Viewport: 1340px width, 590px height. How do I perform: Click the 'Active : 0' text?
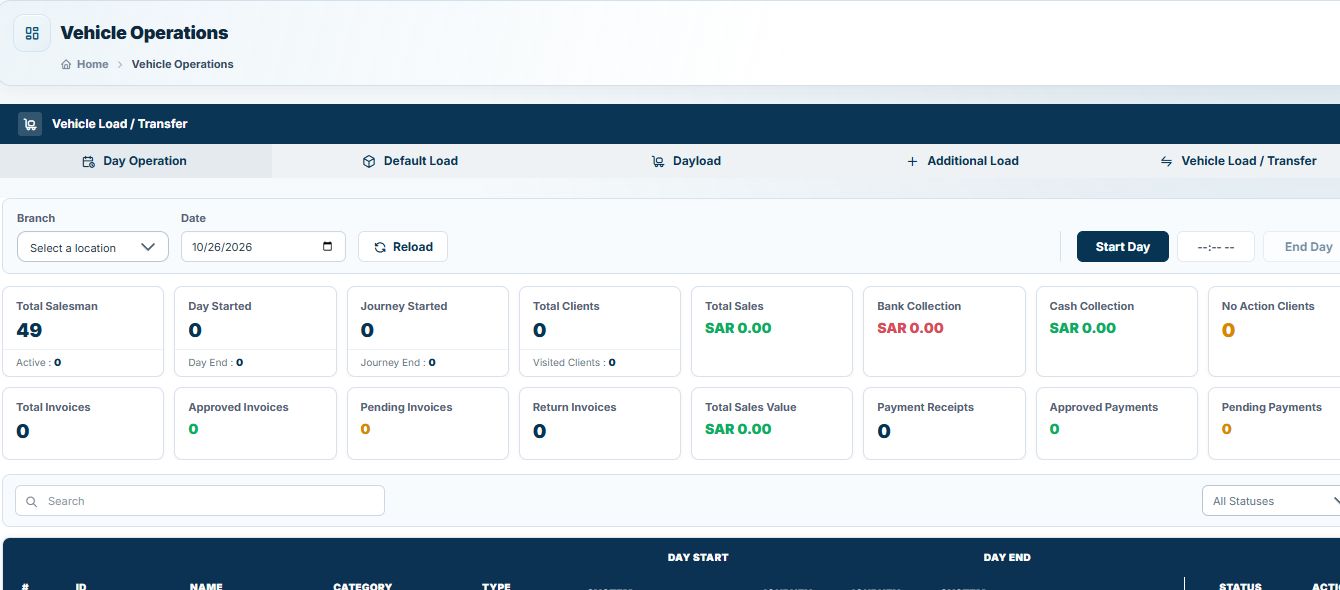click(38, 363)
